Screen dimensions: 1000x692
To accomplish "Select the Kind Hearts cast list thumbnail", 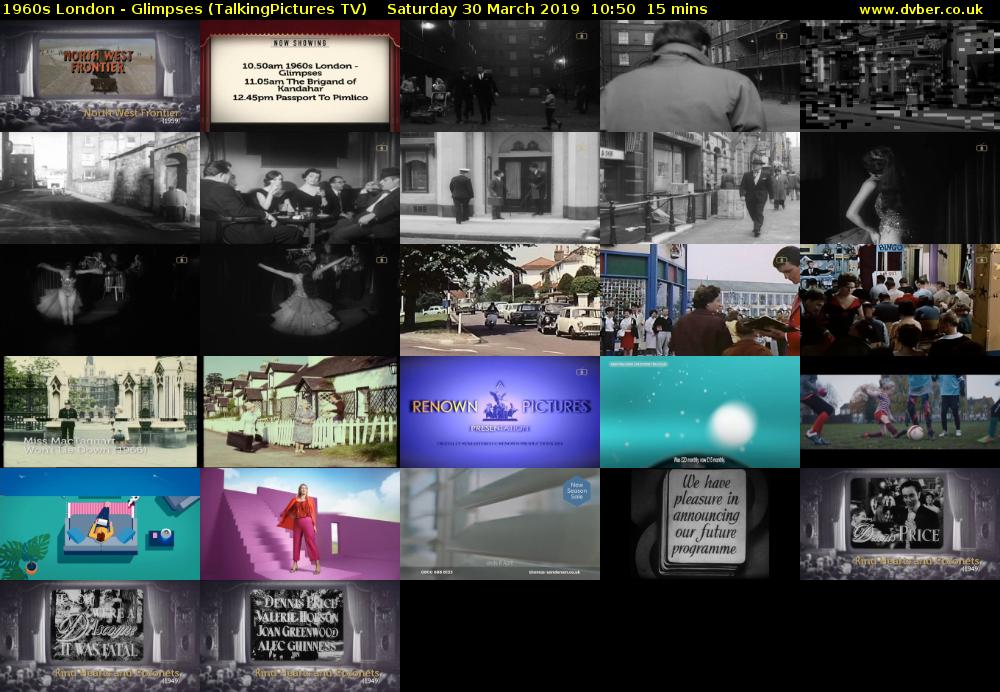I will pos(300,636).
